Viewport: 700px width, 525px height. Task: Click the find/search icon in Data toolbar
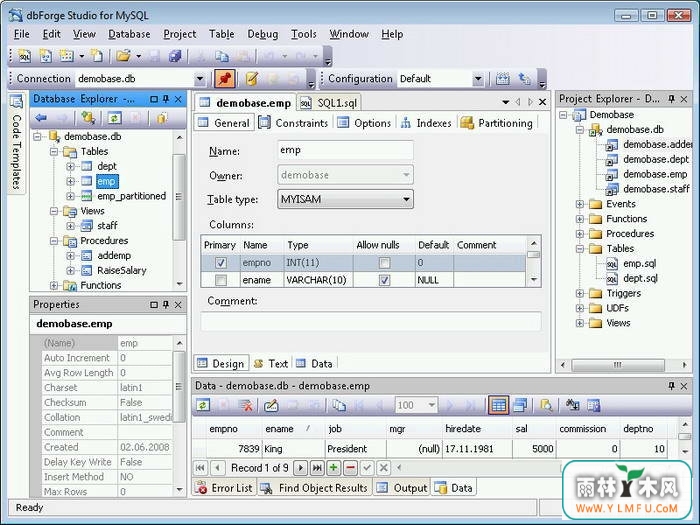point(546,405)
